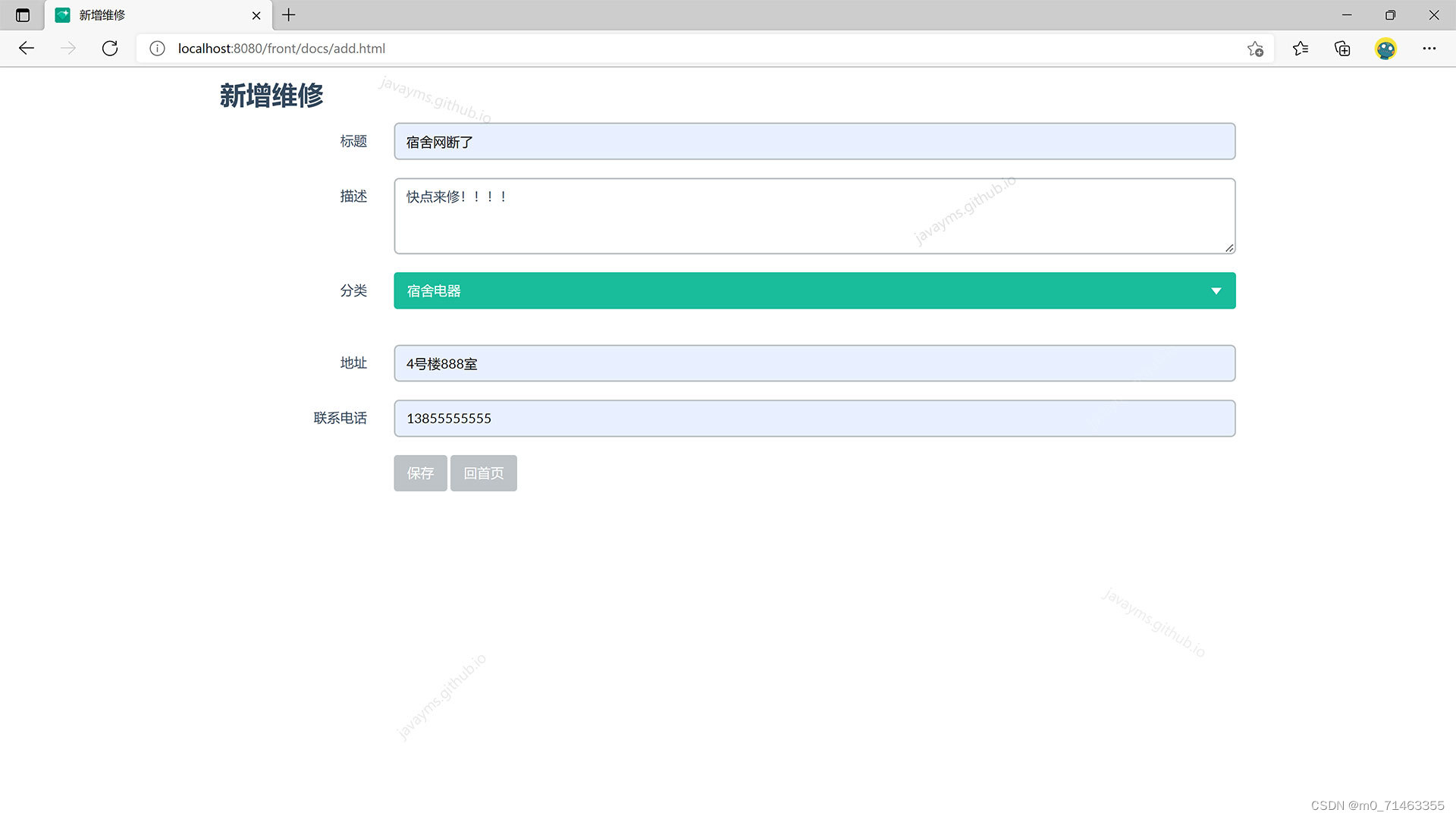Click the dropdown arrow on 宿舍电器
This screenshot has width=1456, height=819.
(x=1216, y=291)
